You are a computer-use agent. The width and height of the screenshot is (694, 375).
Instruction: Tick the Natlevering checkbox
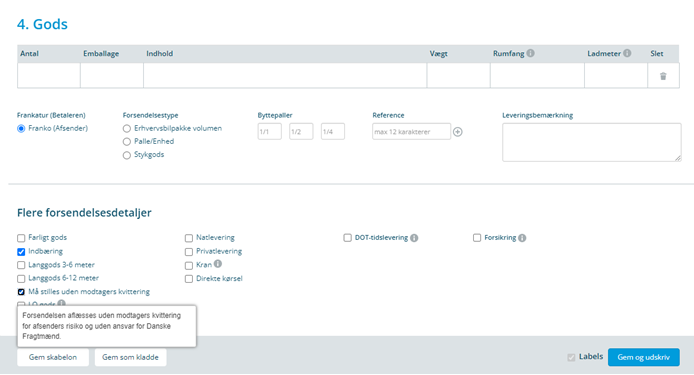(189, 238)
